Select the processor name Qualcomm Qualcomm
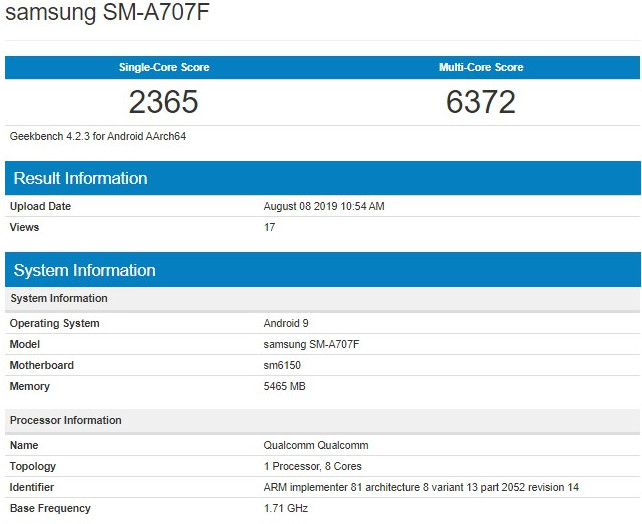 click(316, 445)
